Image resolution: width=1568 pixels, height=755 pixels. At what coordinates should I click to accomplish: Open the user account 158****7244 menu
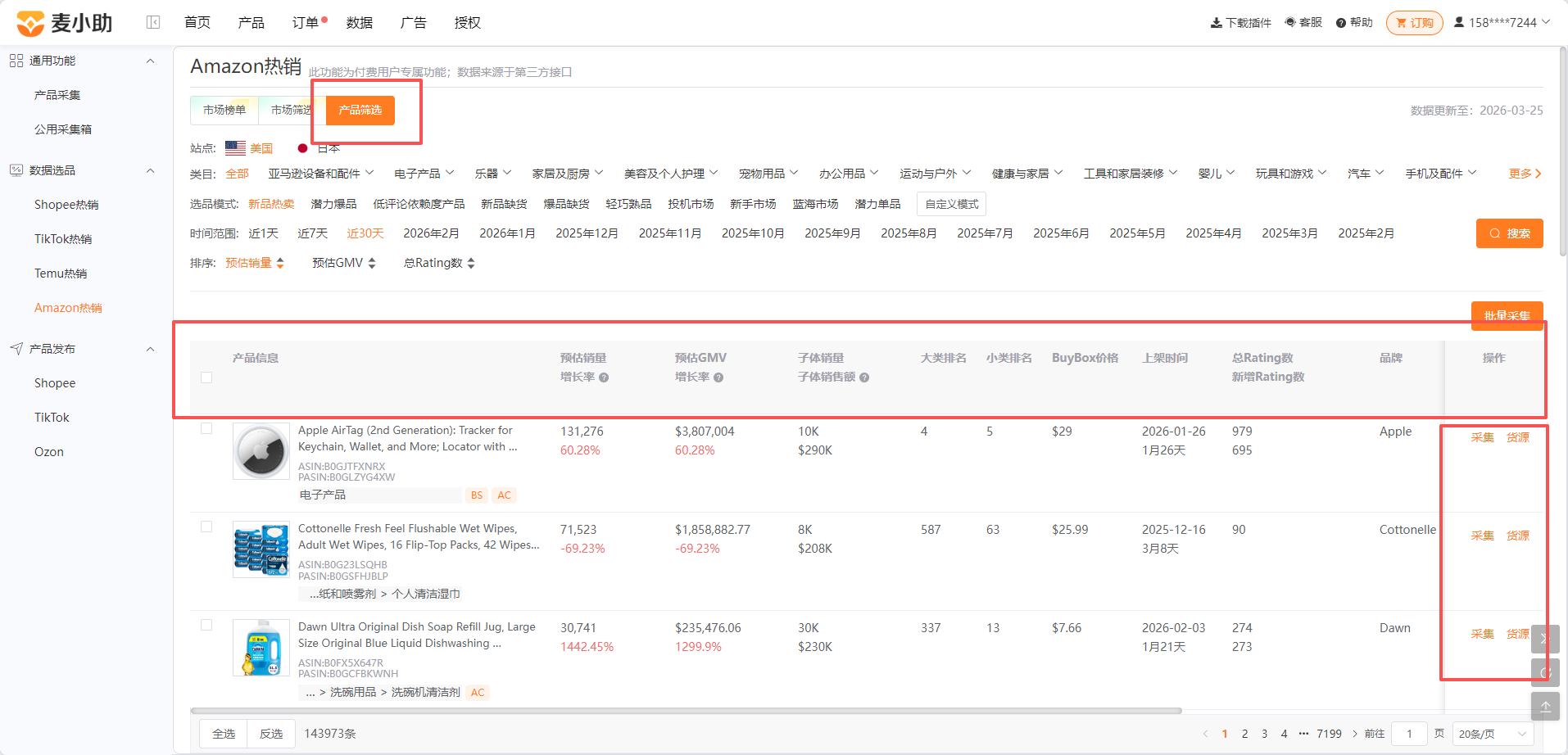point(1502,22)
